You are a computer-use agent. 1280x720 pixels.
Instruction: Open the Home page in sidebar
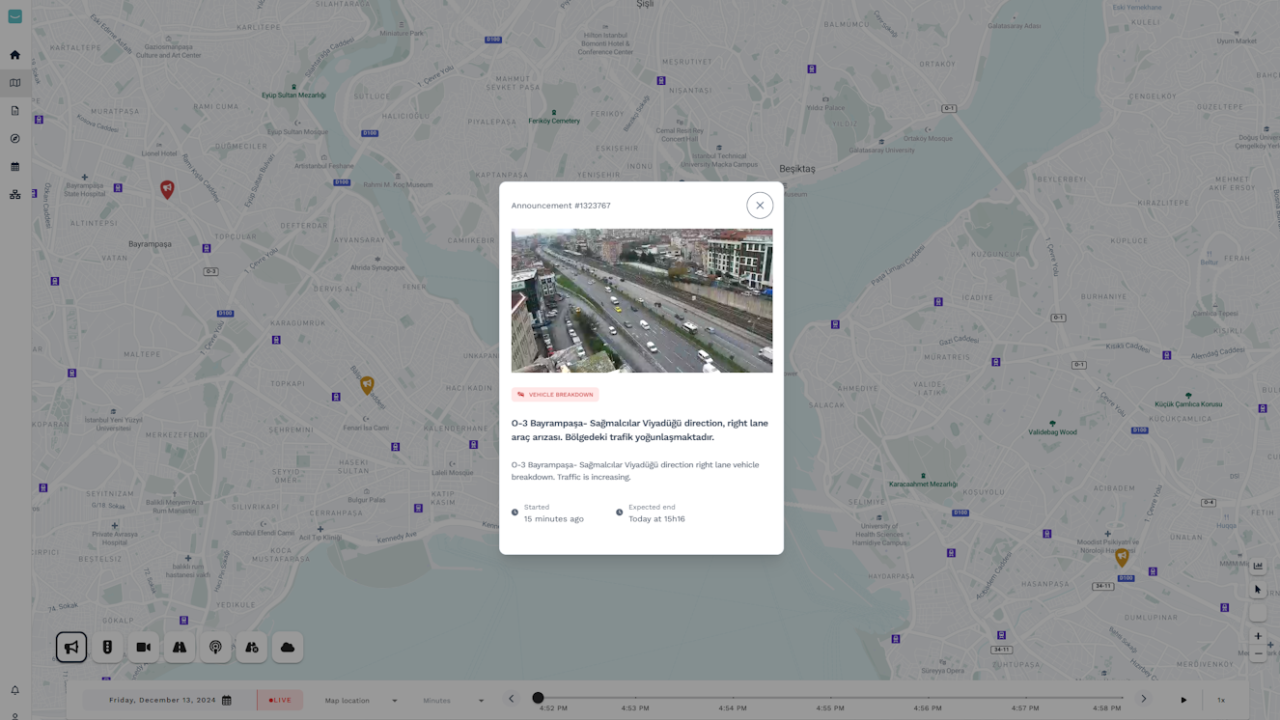pos(15,55)
